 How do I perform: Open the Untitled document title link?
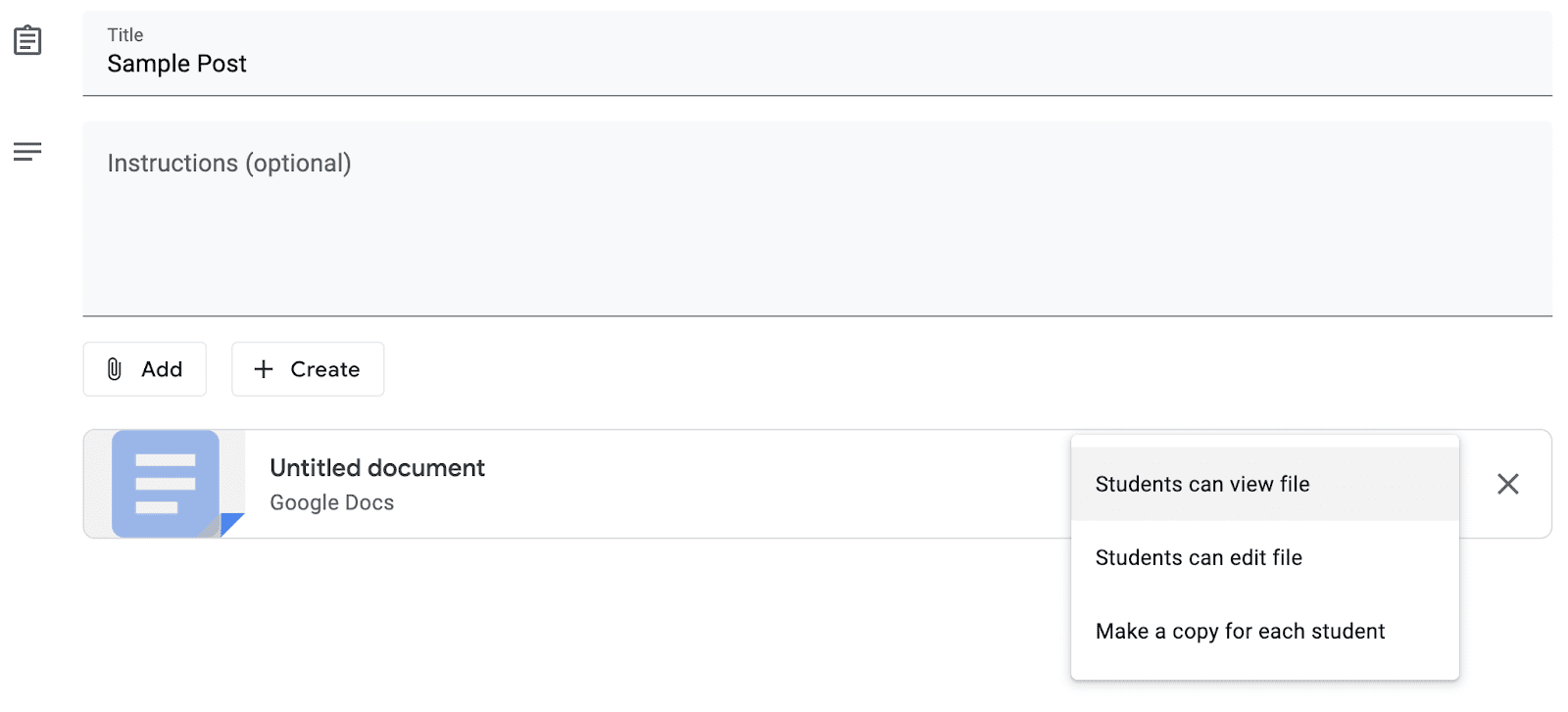coord(377,468)
